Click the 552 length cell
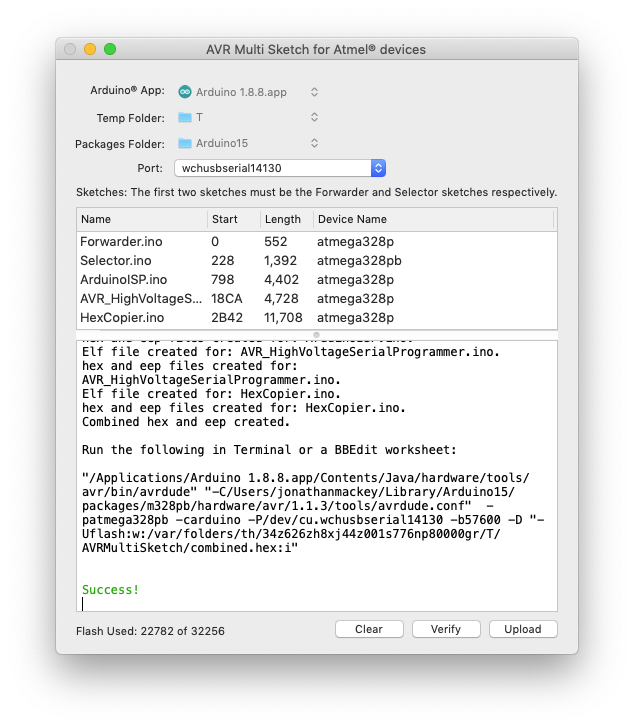 [x=276, y=241]
